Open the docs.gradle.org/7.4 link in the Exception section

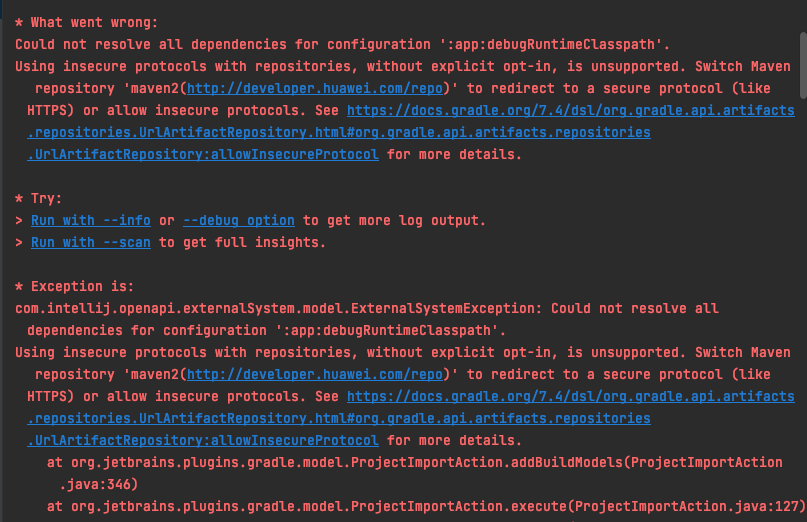(571, 396)
